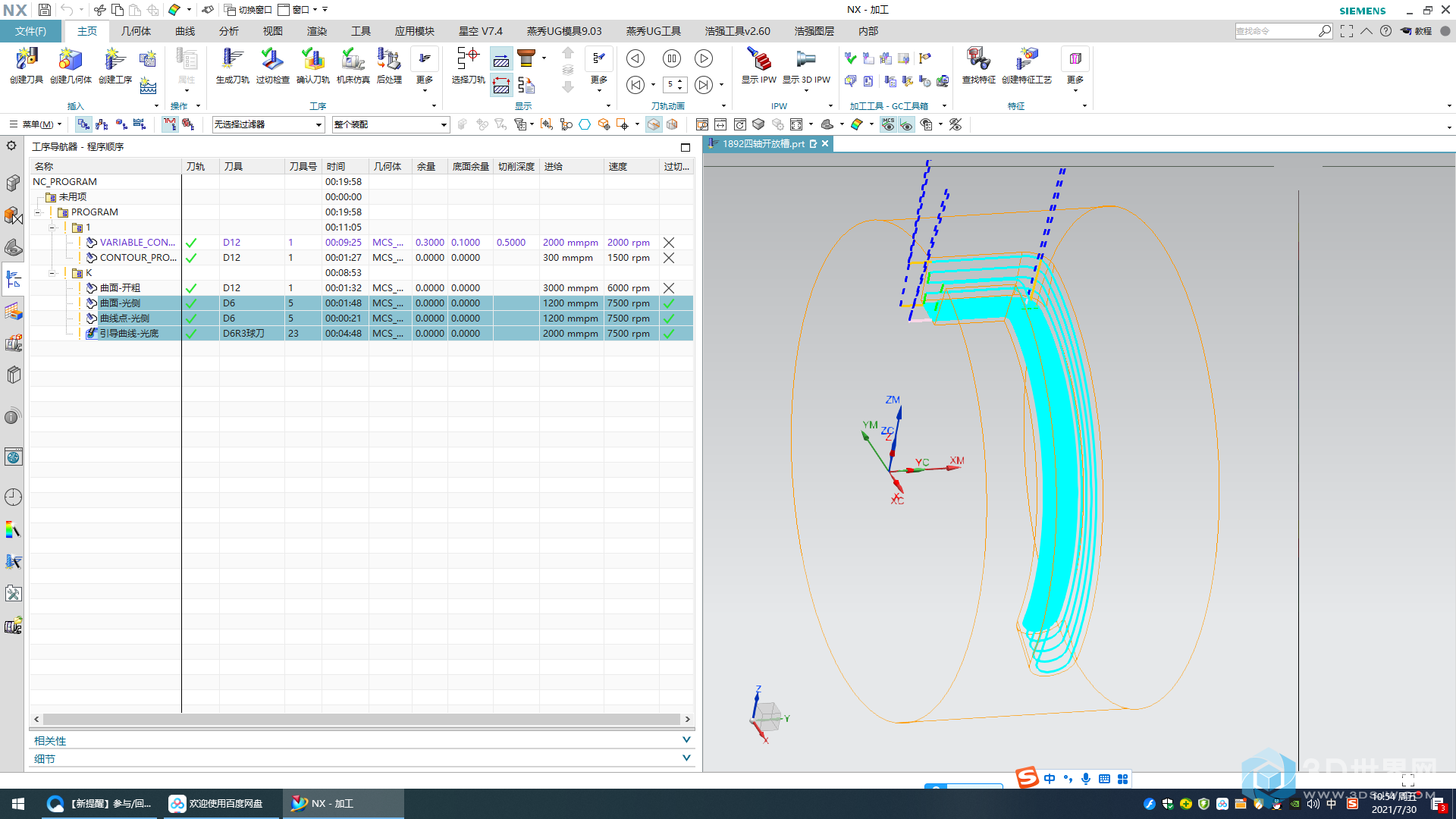Click 显示 IPW icon
The image size is (1456, 819).
(x=759, y=65)
